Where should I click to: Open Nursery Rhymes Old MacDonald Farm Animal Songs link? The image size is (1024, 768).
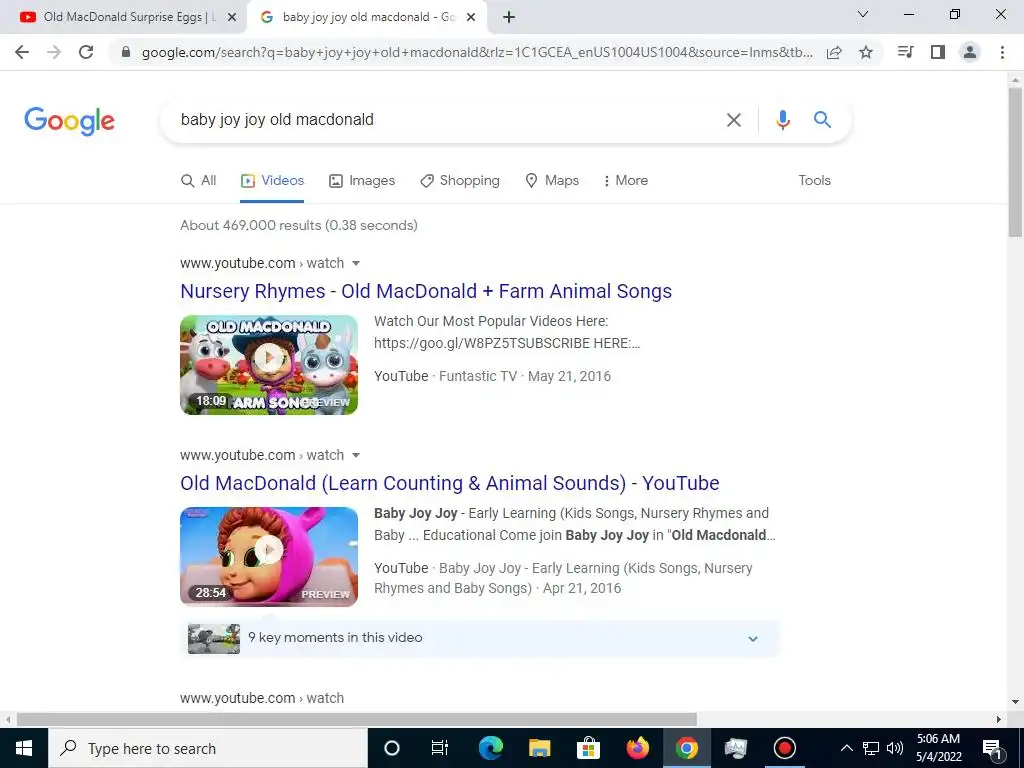pyautogui.click(x=426, y=291)
